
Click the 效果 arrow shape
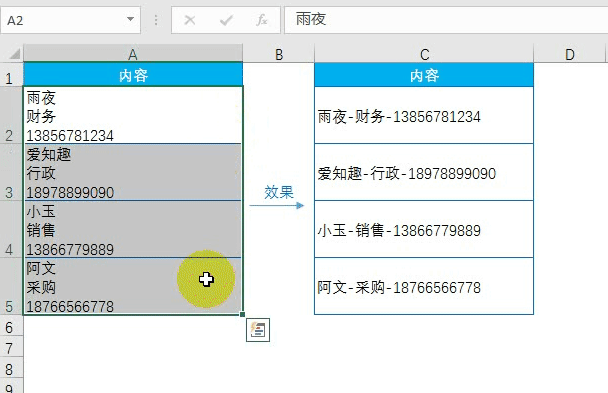point(277,205)
